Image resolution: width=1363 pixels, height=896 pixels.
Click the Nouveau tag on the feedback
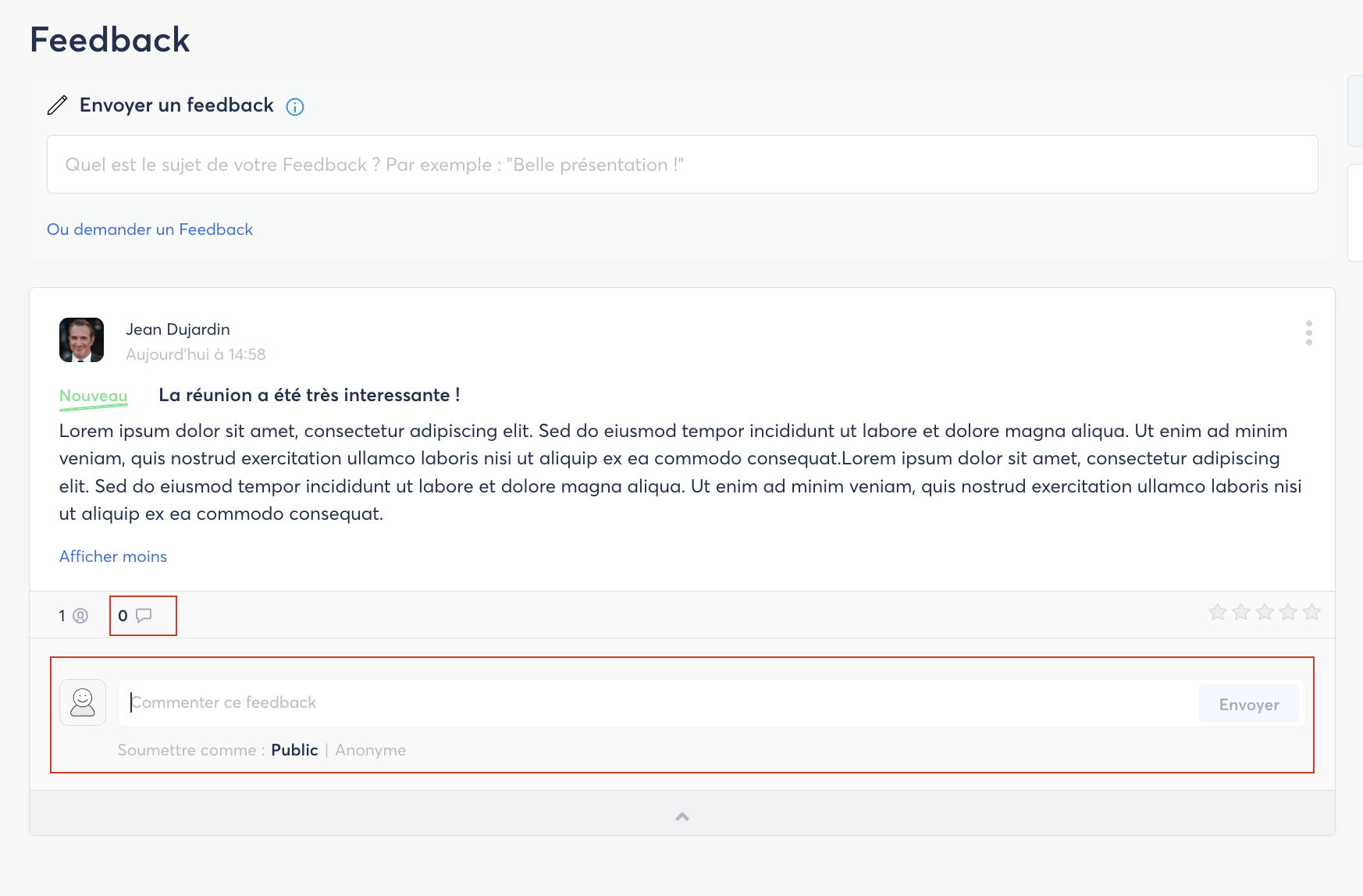click(94, 396)
